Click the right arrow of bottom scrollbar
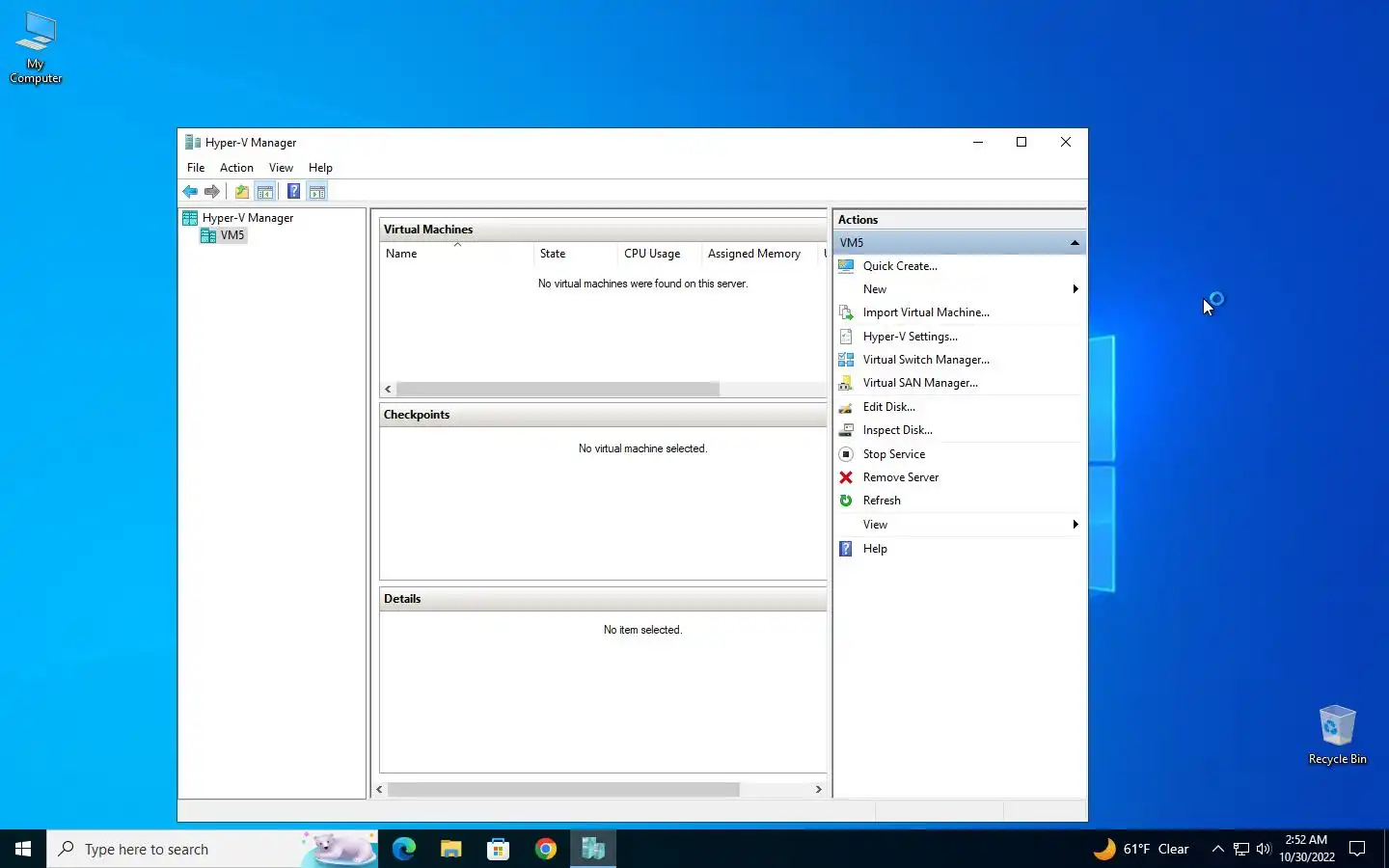 (819, 789)
